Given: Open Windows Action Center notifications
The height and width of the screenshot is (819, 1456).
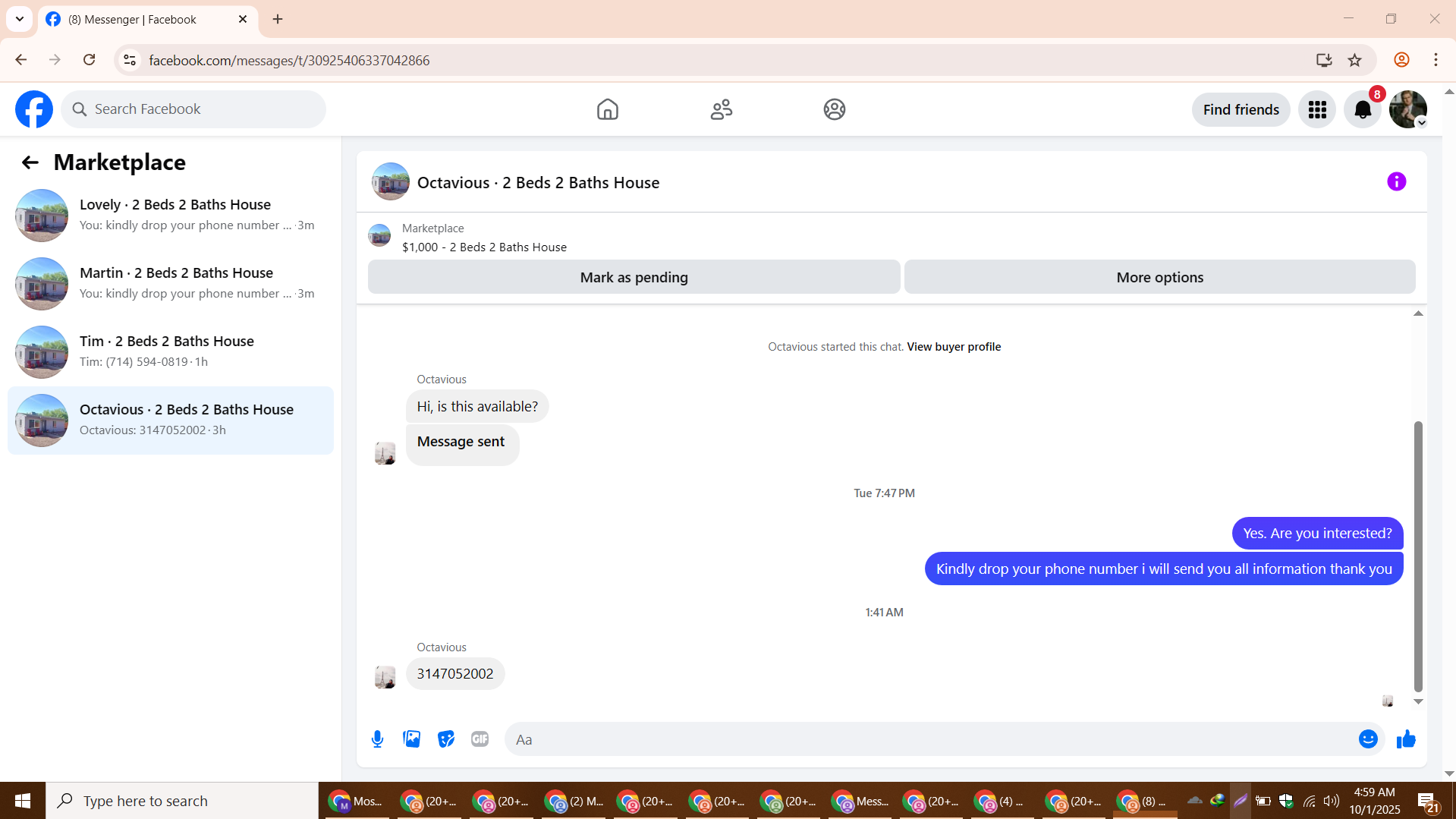Looking at the screenshot, I should pyautogui.click(x=1426, y=801).
